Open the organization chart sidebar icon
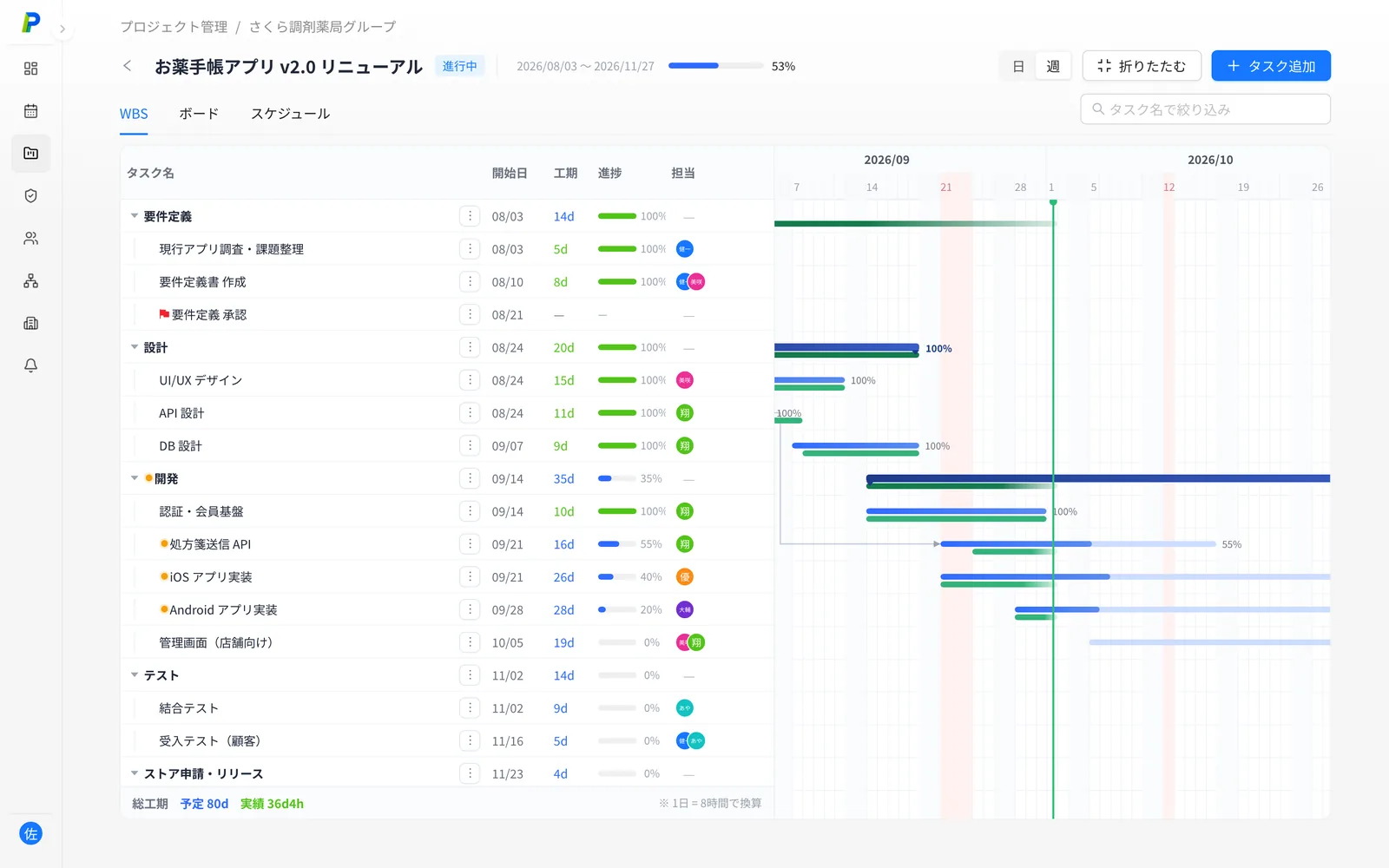 click(x=30, y=281)
